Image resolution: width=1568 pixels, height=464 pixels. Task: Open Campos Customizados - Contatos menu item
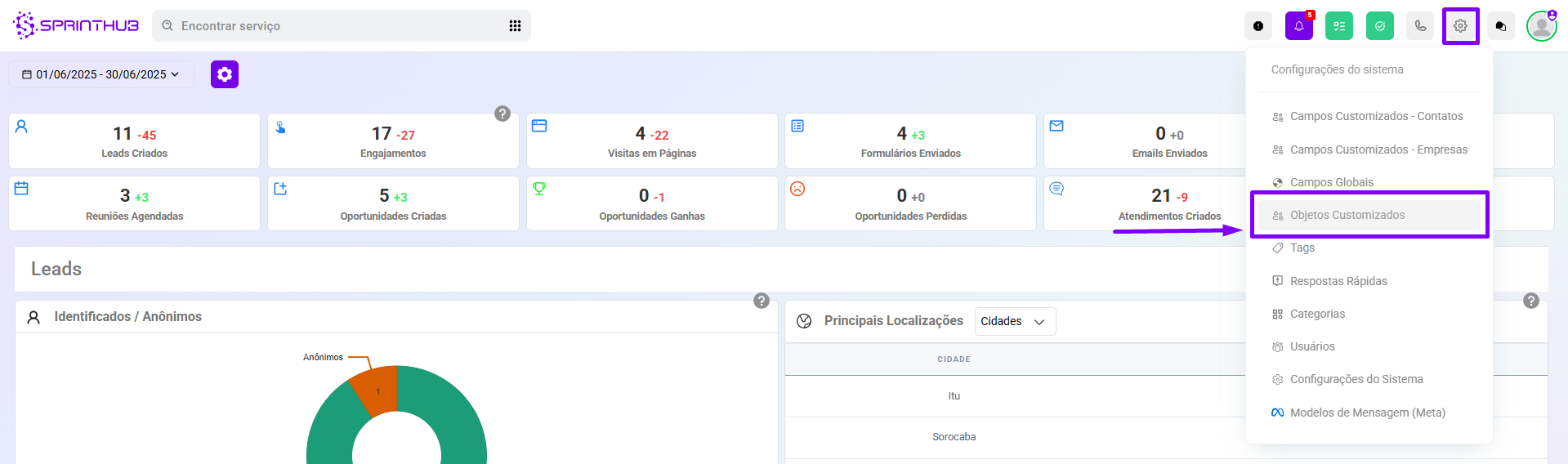click(1376, 116)
